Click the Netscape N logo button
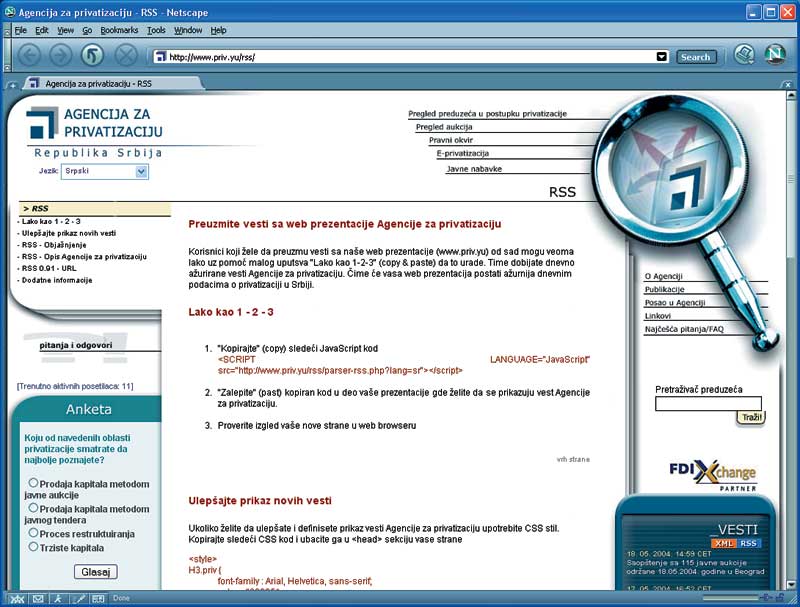 point(775,55)
